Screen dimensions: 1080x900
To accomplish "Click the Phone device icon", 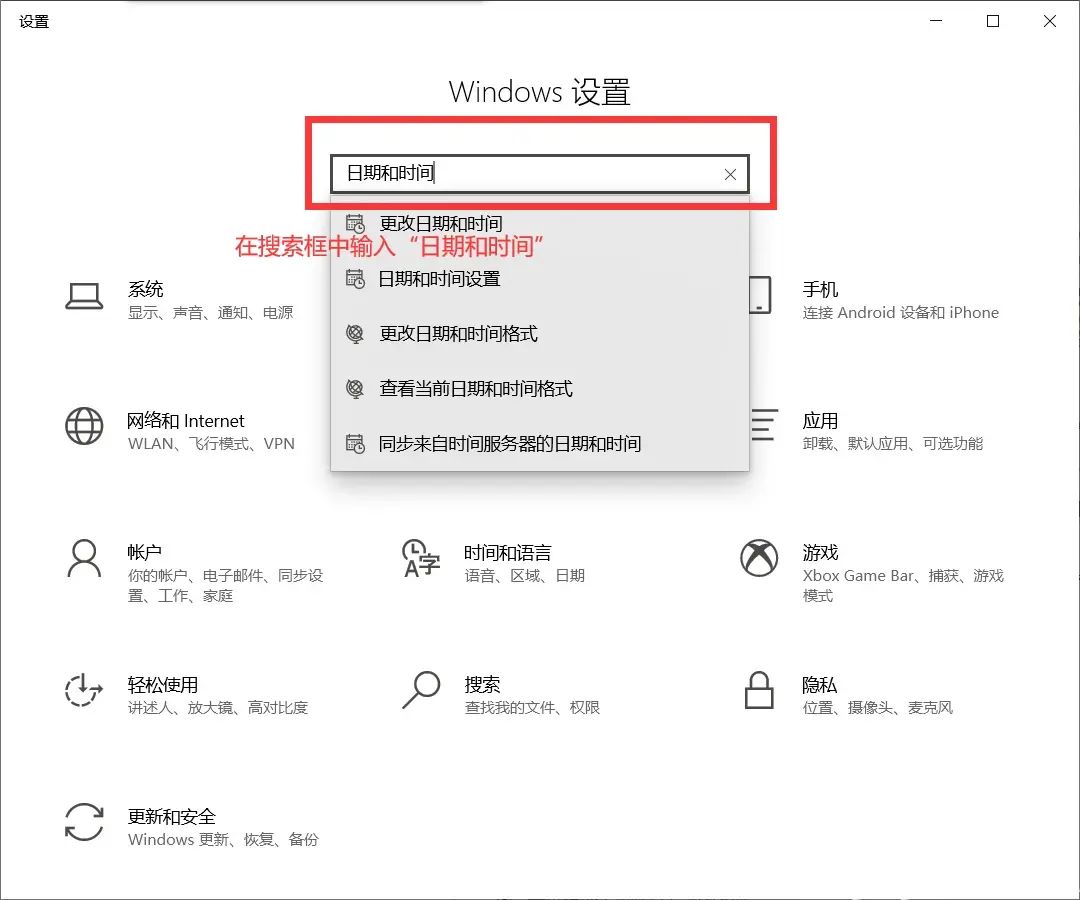I will pyautogui.click(x=760, y=295).
